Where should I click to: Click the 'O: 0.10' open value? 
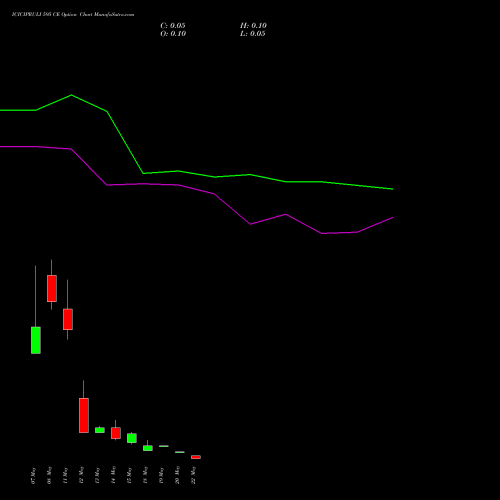click(173, 34)
